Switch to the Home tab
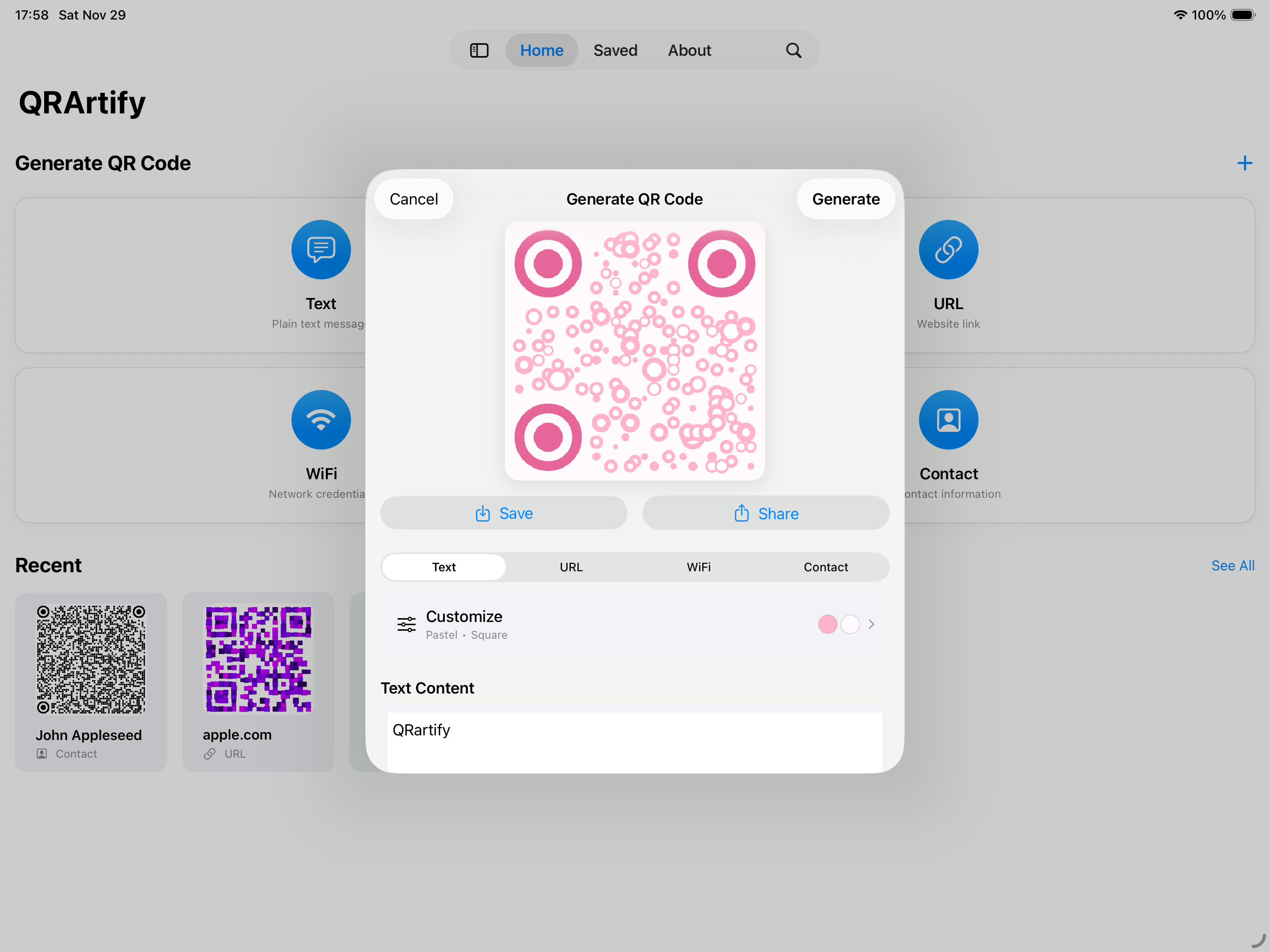Image resolution: width=1270 pixels, height=952 pixels. [542, 51]
